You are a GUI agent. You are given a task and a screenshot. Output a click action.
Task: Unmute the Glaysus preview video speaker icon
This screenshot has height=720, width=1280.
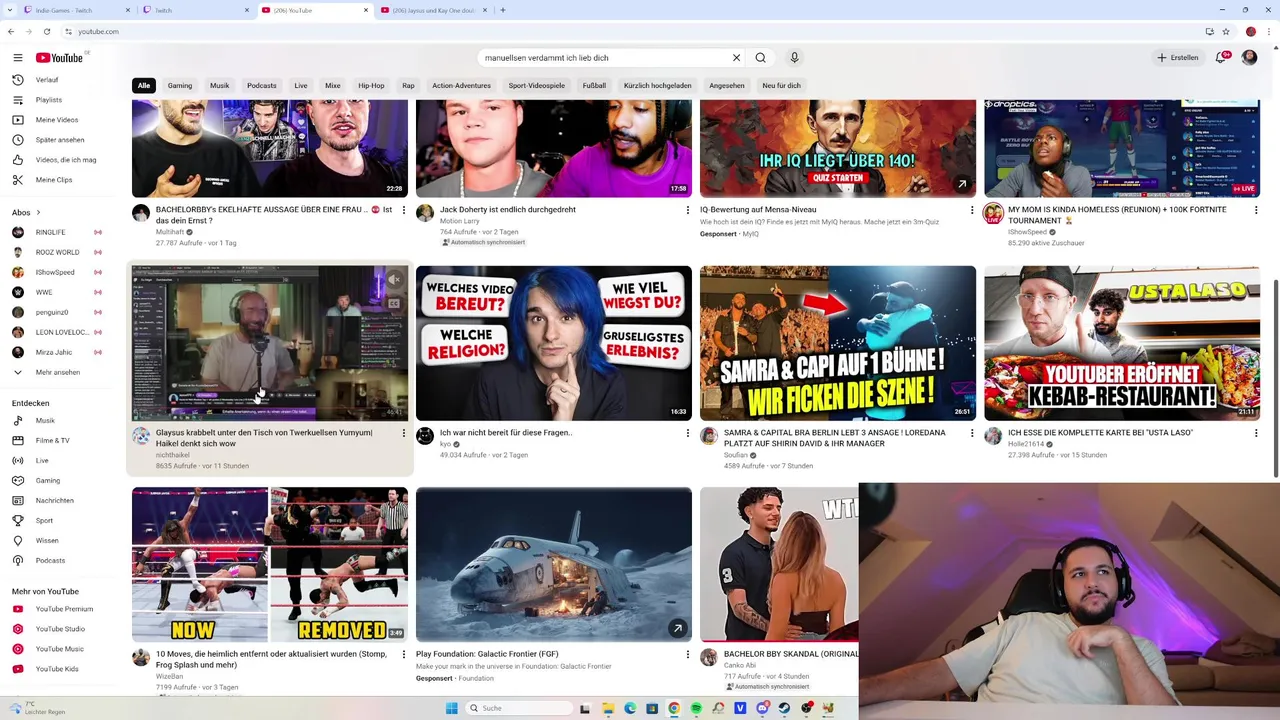394,280
